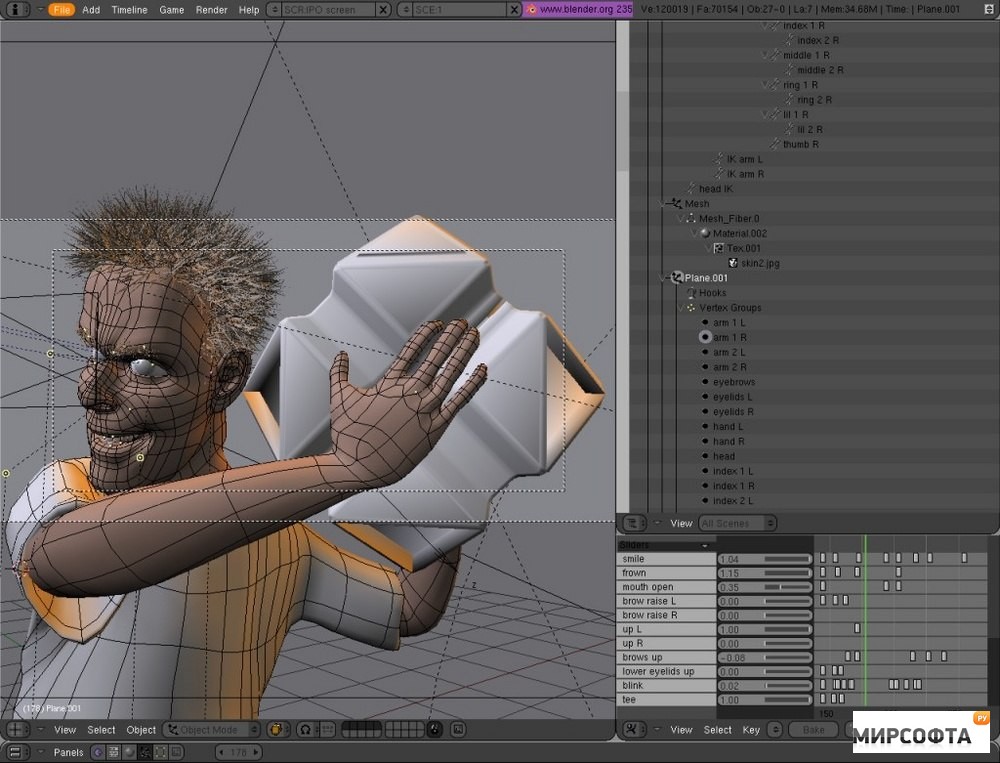Collapse the Vertex Groups tree entry
Viewport: 1000px width, 763px height.
coord(681,307)
